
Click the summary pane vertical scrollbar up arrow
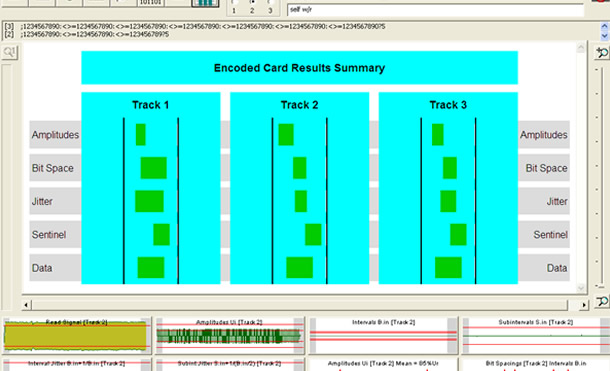coord(581,48)
